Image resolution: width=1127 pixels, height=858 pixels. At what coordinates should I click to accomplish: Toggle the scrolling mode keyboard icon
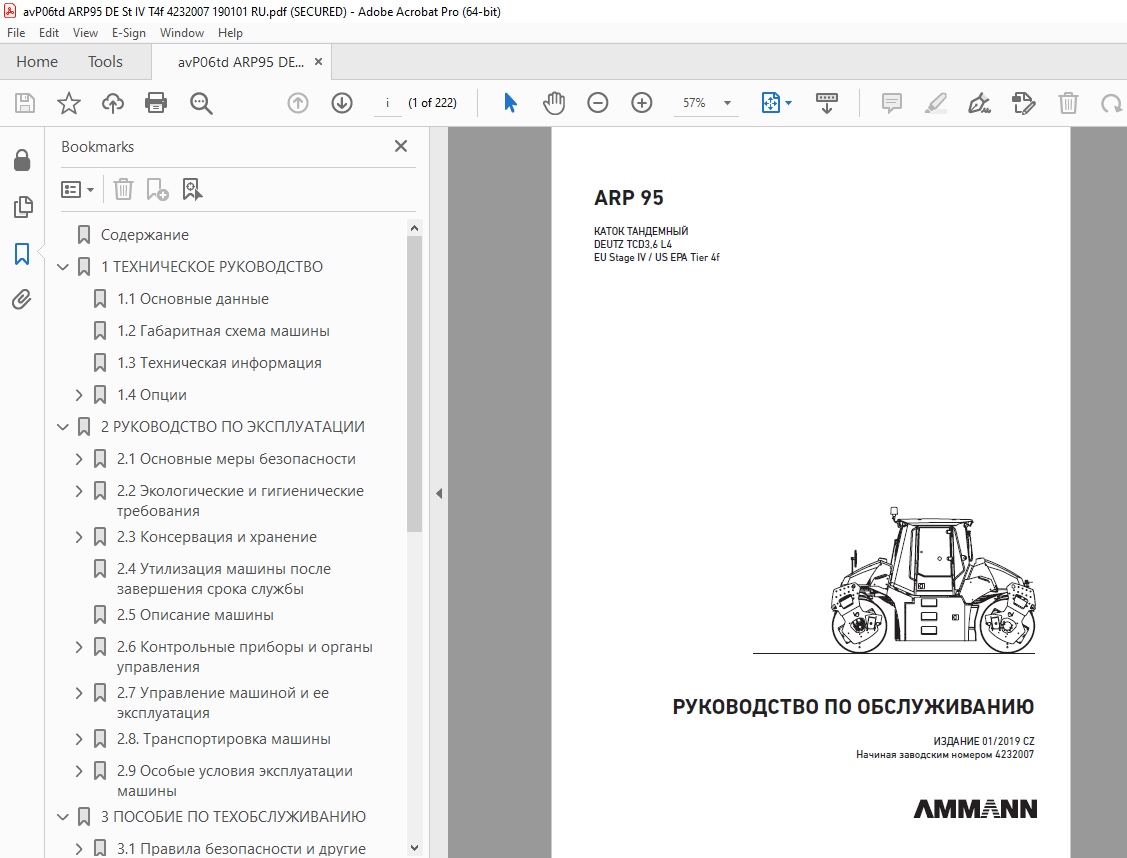coord(827,103)
